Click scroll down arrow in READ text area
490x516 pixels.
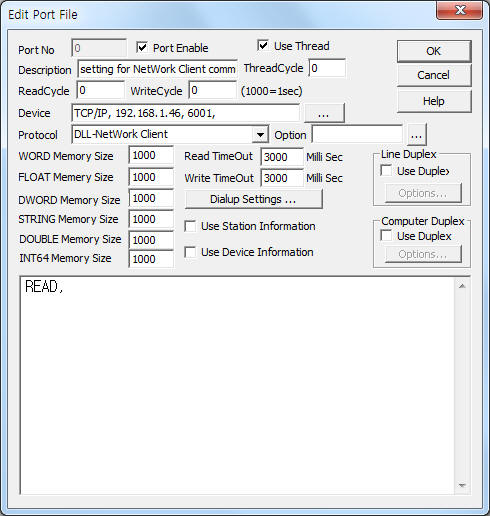pos(462,485)
